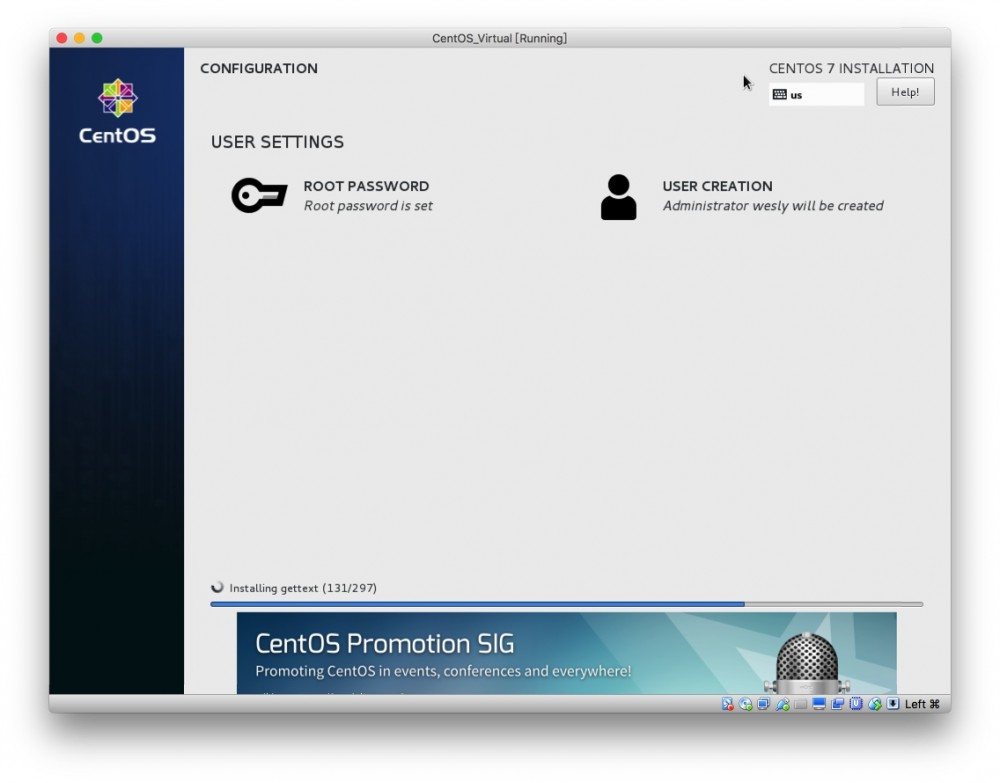Click the Help! button
Viewport: 1000px width, 783px height.
tap(905, 92)
